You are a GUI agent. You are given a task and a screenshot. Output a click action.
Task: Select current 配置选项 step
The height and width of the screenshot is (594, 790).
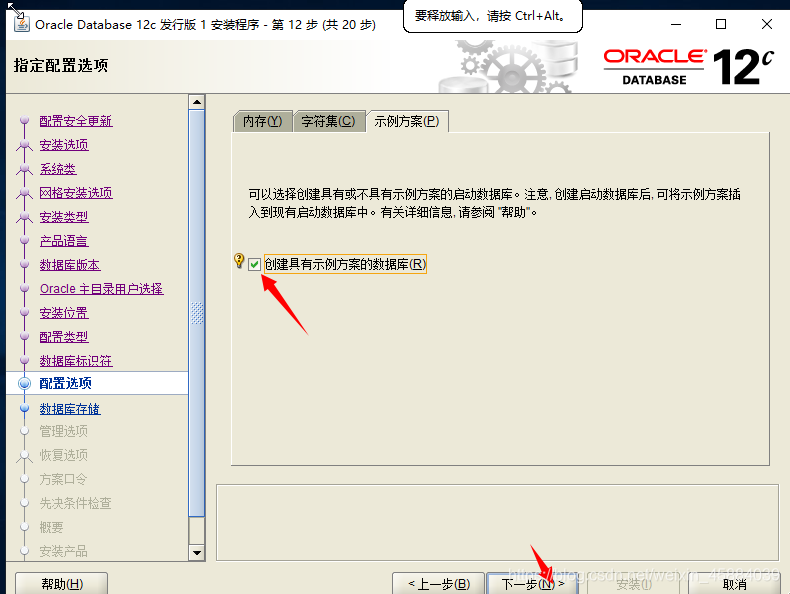click(x=97, y=383)
